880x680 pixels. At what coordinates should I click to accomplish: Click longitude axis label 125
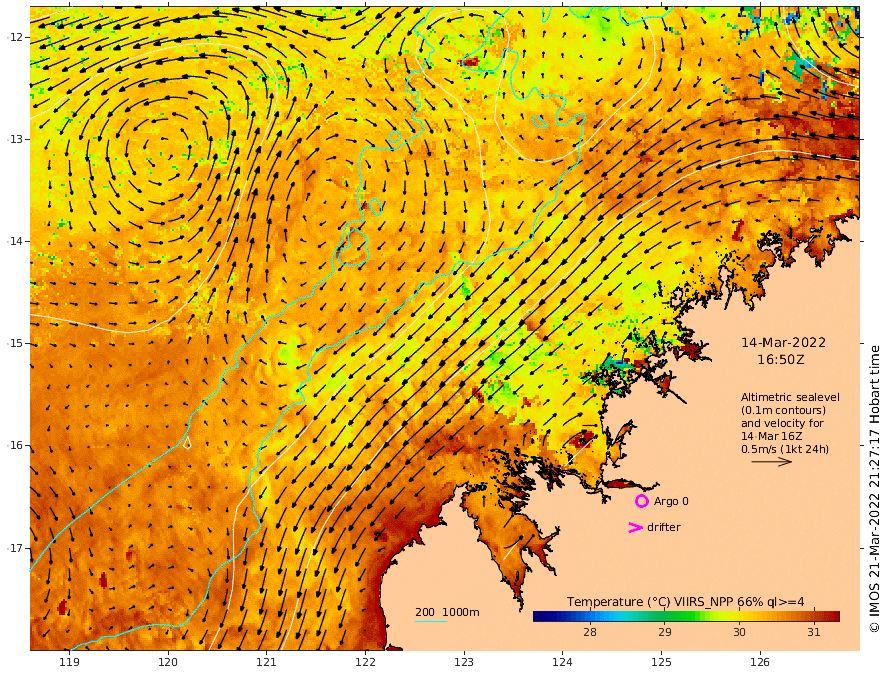point(661,663)
